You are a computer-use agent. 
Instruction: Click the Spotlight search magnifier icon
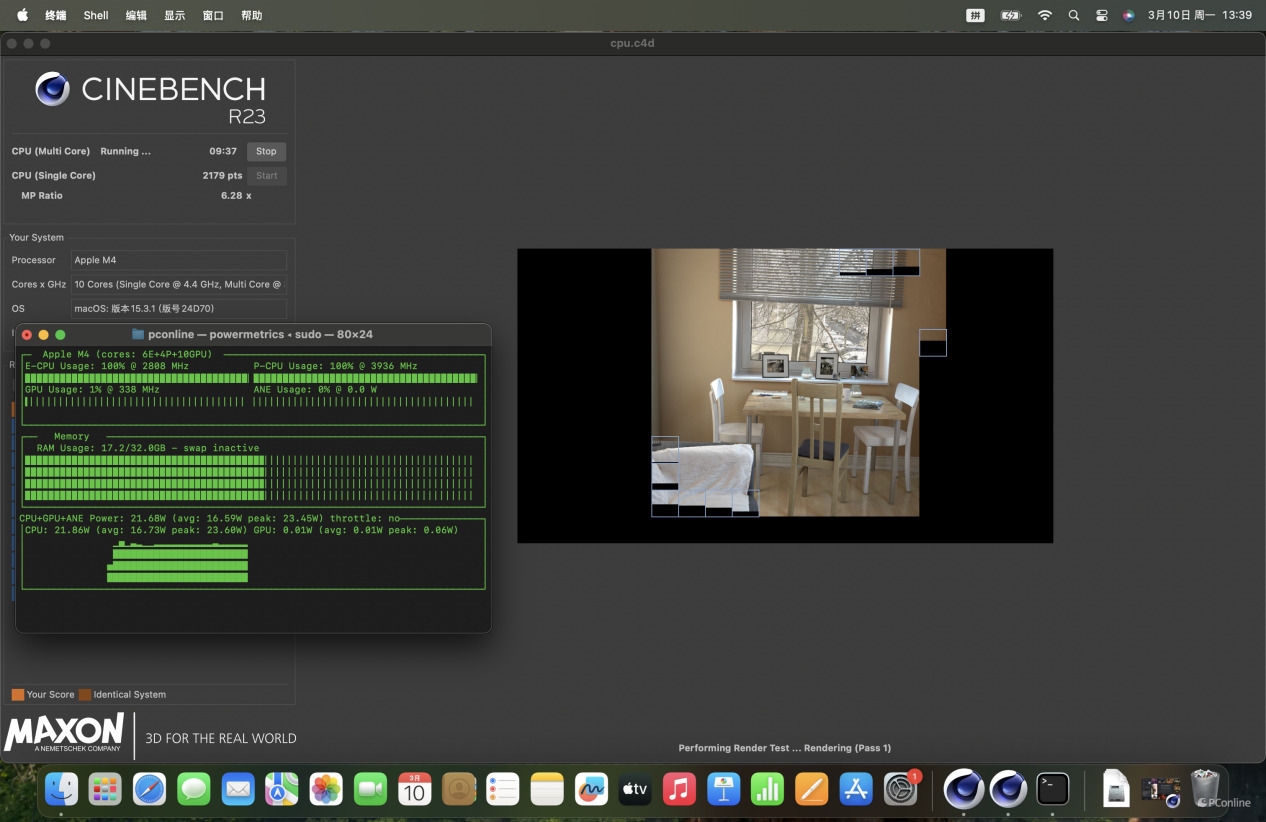pyautogui.click(x=1074, y=16)
